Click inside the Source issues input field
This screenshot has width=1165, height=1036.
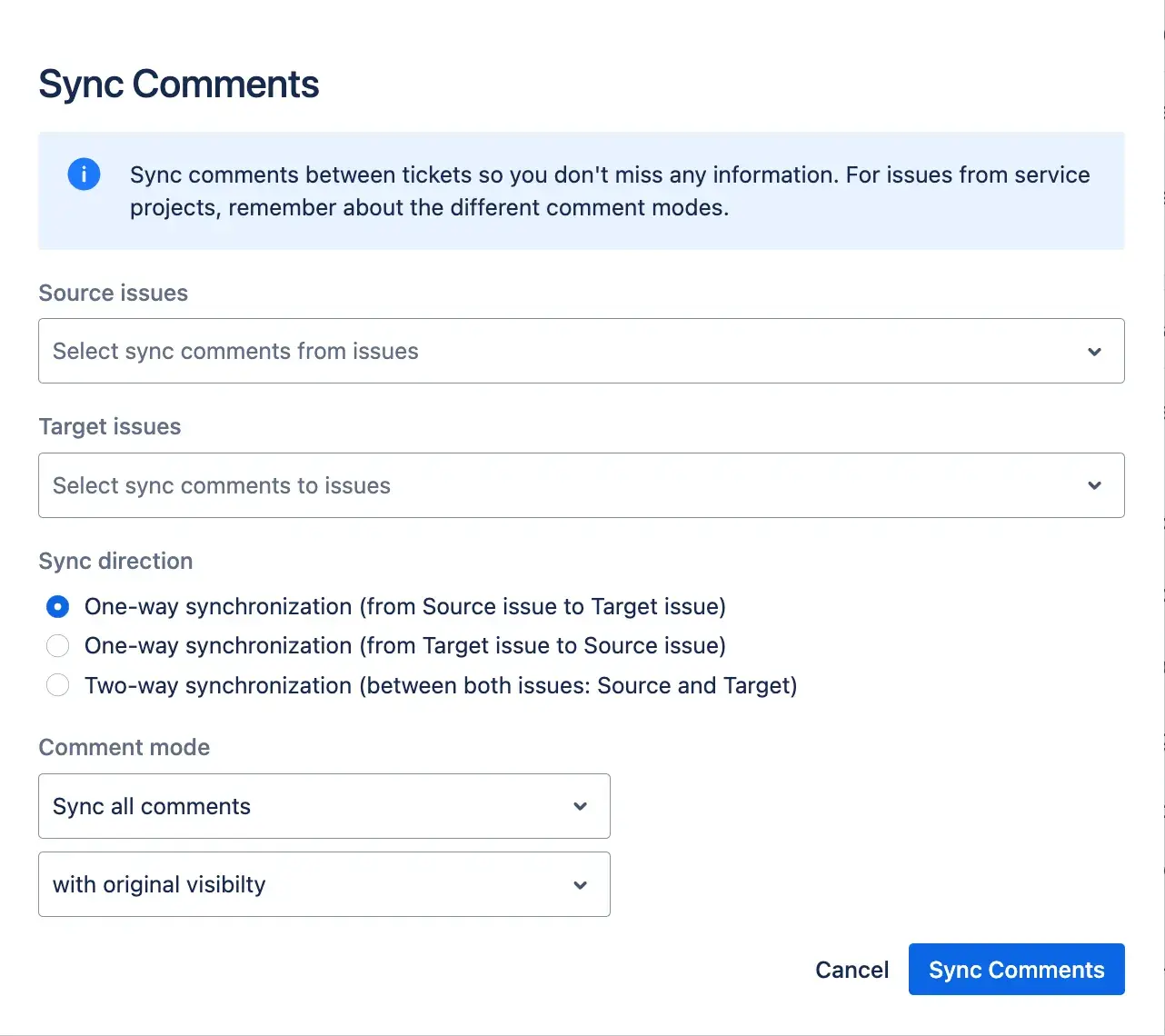[363, 351]
